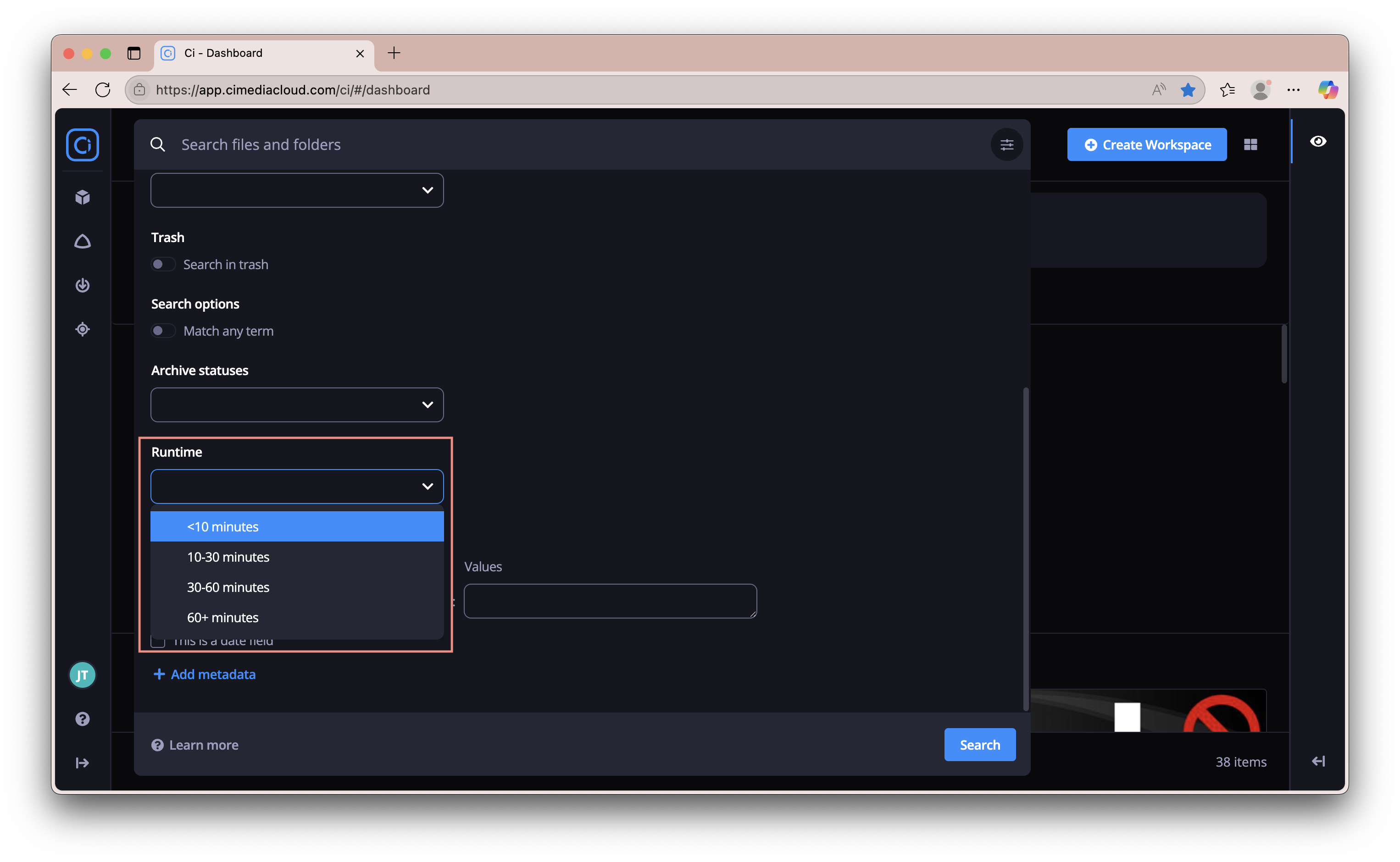Click the search magnifier icon
The height and width of the screenshot is (862, 1400).
(158, 145)
